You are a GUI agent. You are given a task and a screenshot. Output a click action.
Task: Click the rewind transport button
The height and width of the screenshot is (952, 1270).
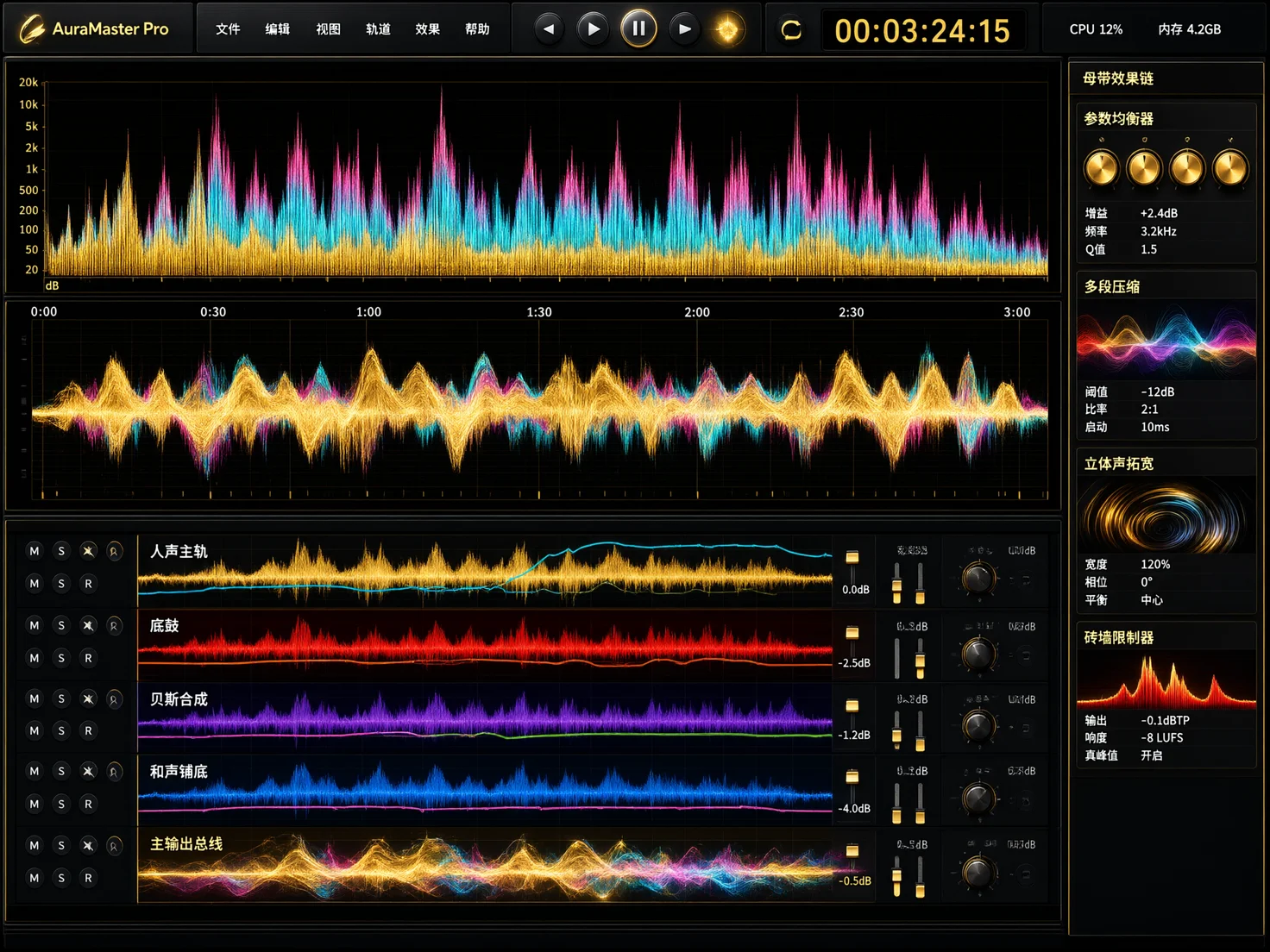pyautogui.click(x=548, y=29)
